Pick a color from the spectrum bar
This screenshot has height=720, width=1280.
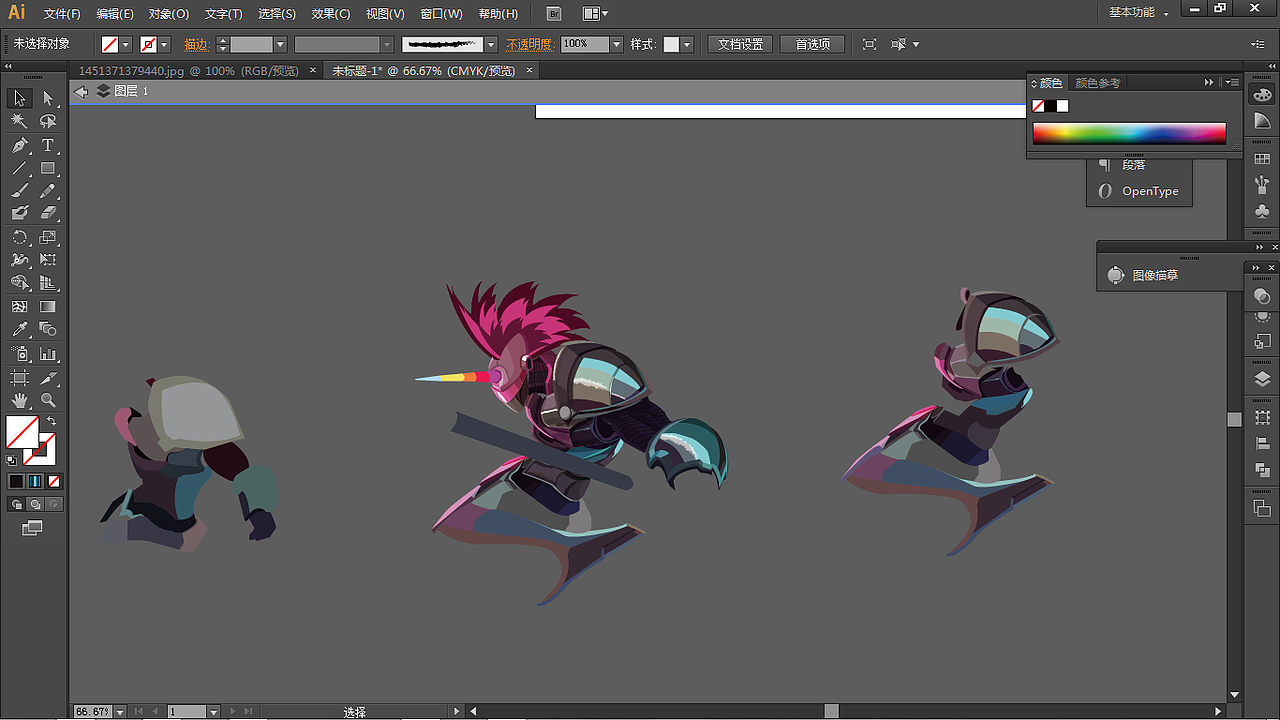pyautogui.click(x=1129, y=134)
